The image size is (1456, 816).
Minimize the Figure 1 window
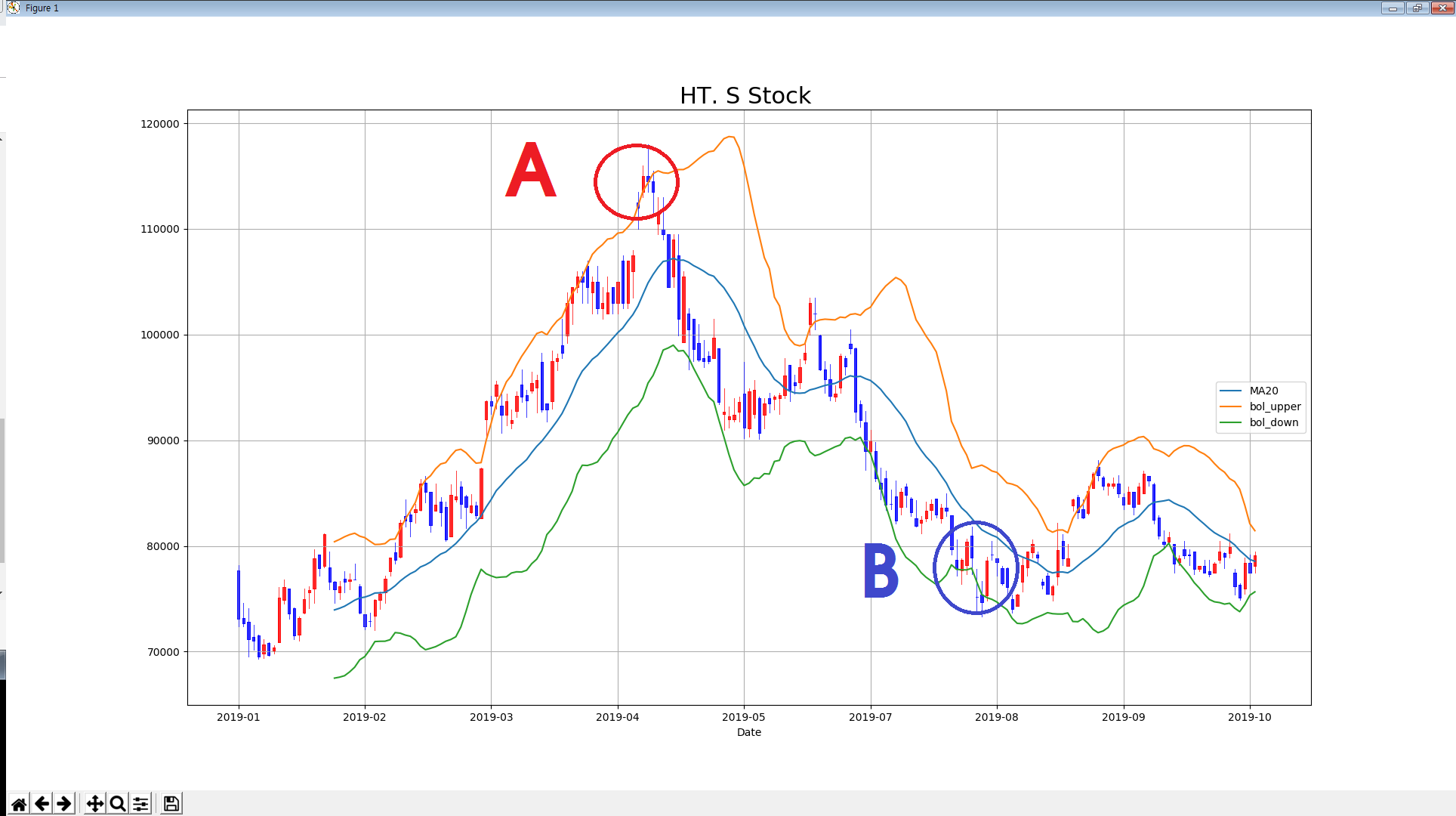(x=1393, y=8)
